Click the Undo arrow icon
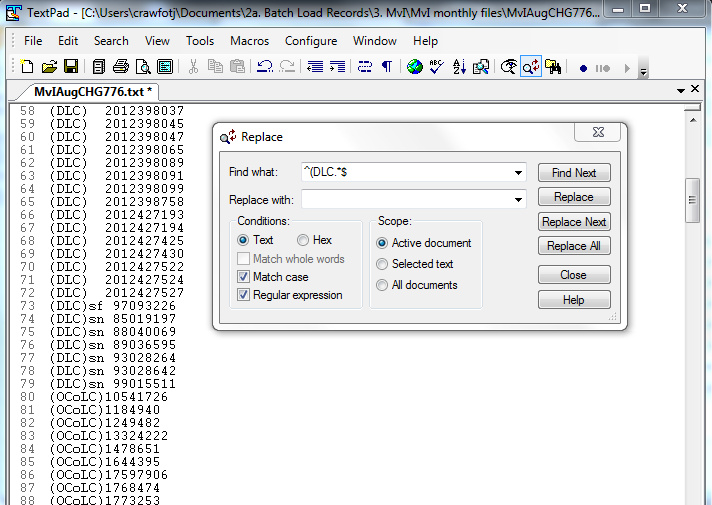The image size is (712, 505). click(265, 67)
